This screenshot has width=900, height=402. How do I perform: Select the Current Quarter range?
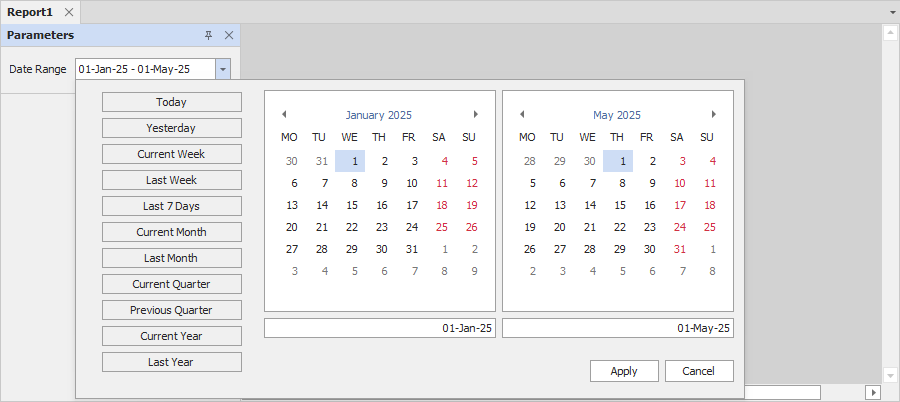tap(172, 284)
